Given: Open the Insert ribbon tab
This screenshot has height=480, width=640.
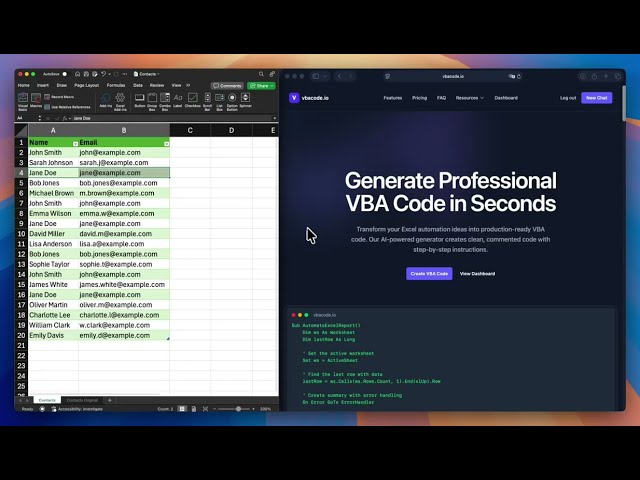Looking at the screenshot, I should (x=43, y=85).
